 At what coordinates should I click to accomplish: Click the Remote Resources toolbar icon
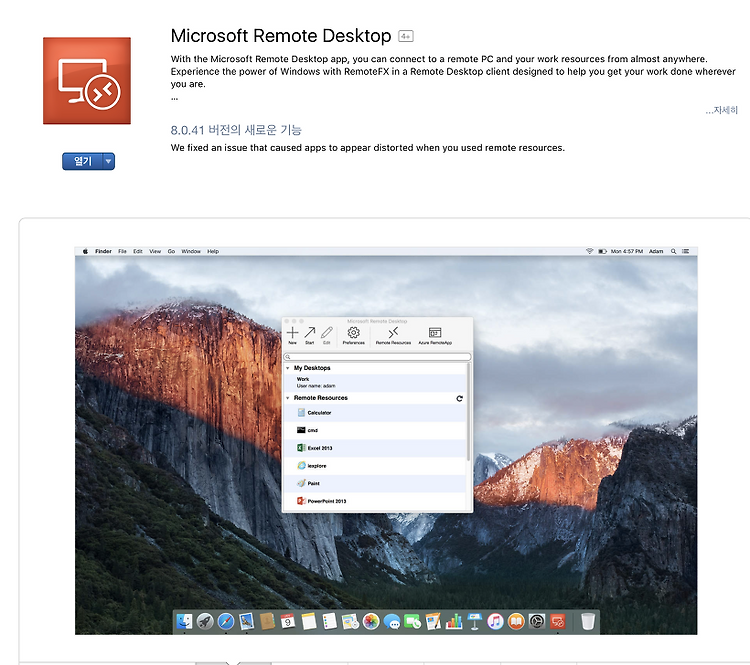393,335
